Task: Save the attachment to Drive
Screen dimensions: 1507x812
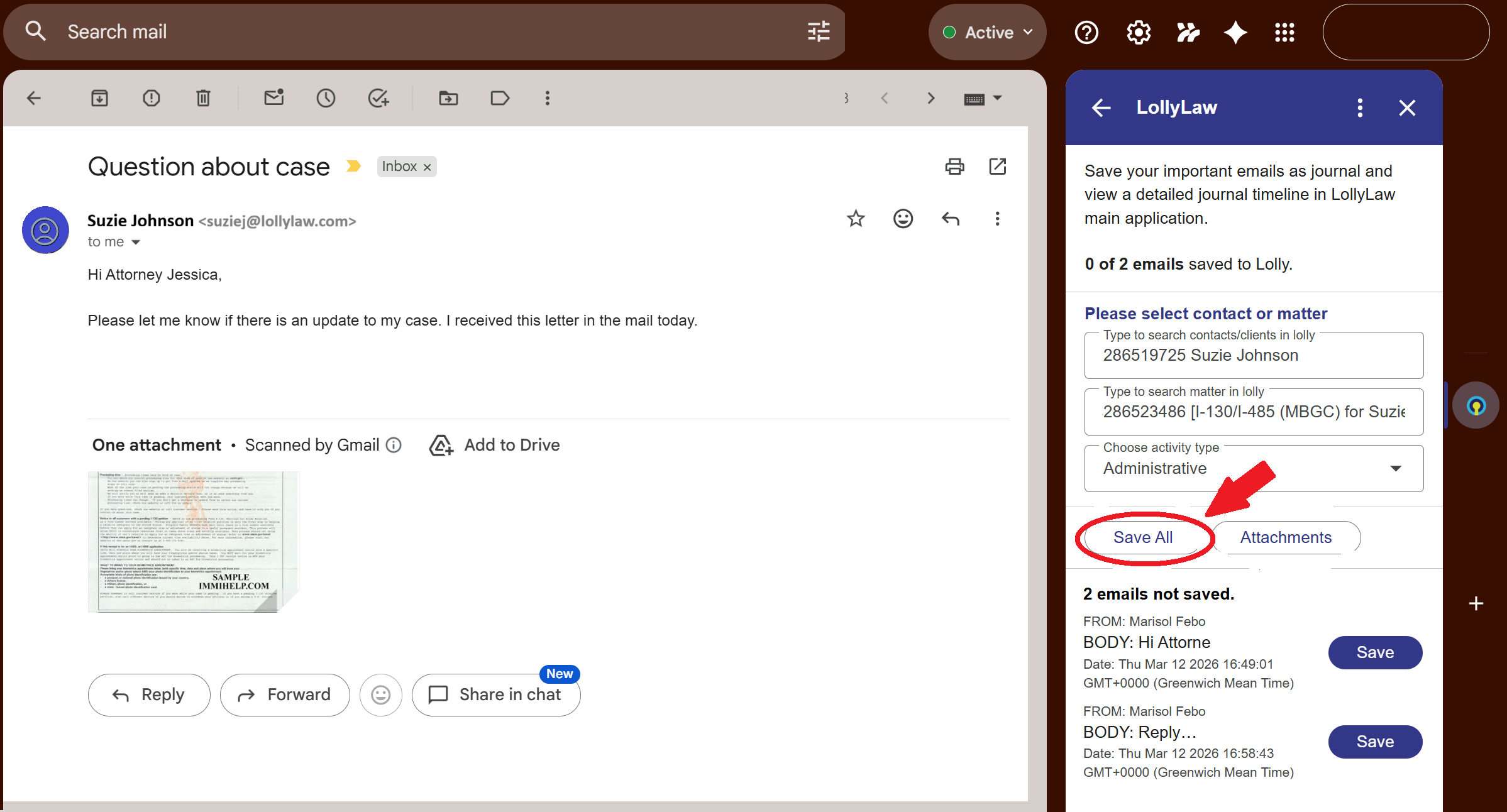Action: click(x=495, y=444)
